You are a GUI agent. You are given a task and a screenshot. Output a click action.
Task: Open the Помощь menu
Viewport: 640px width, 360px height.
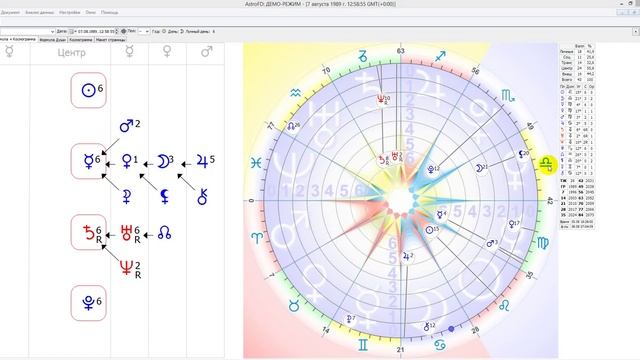(109, 13)
